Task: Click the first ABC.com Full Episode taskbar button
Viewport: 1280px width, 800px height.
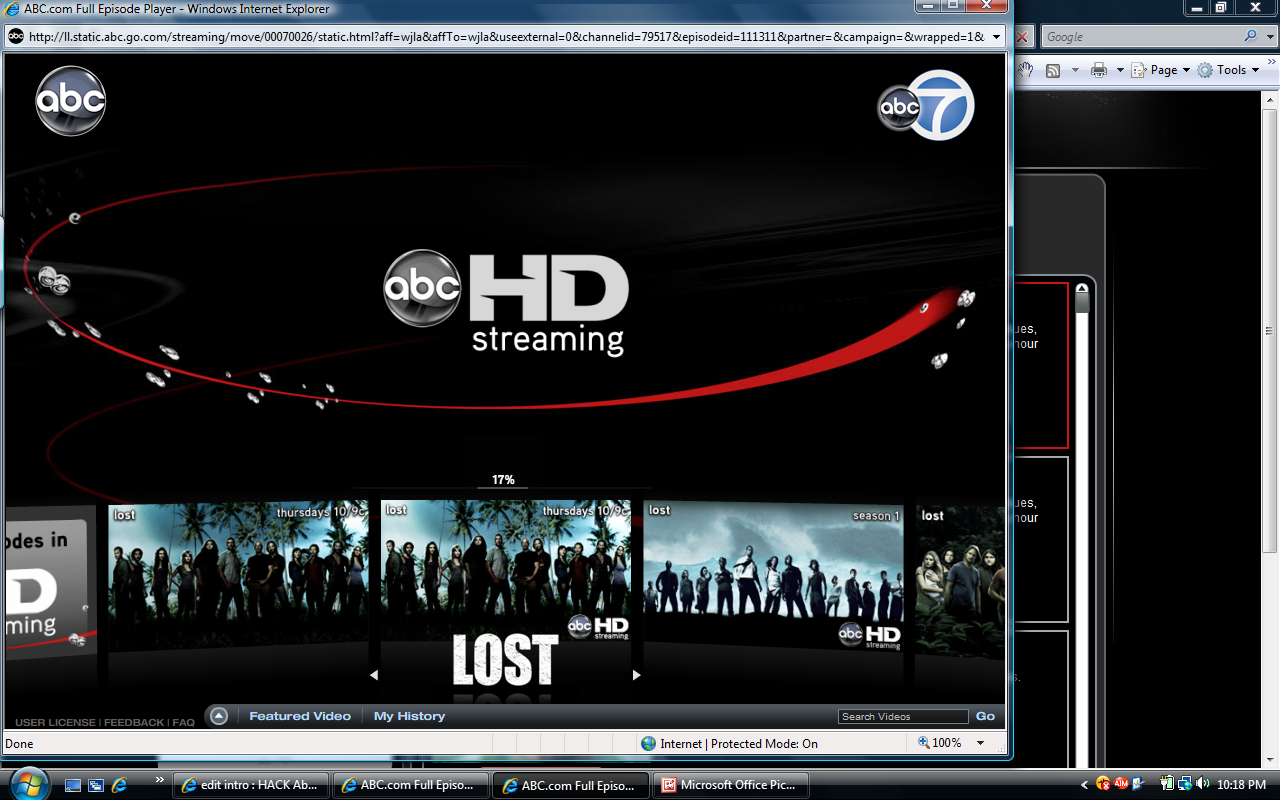Action: pyautogui.click(x=411, y=785)
